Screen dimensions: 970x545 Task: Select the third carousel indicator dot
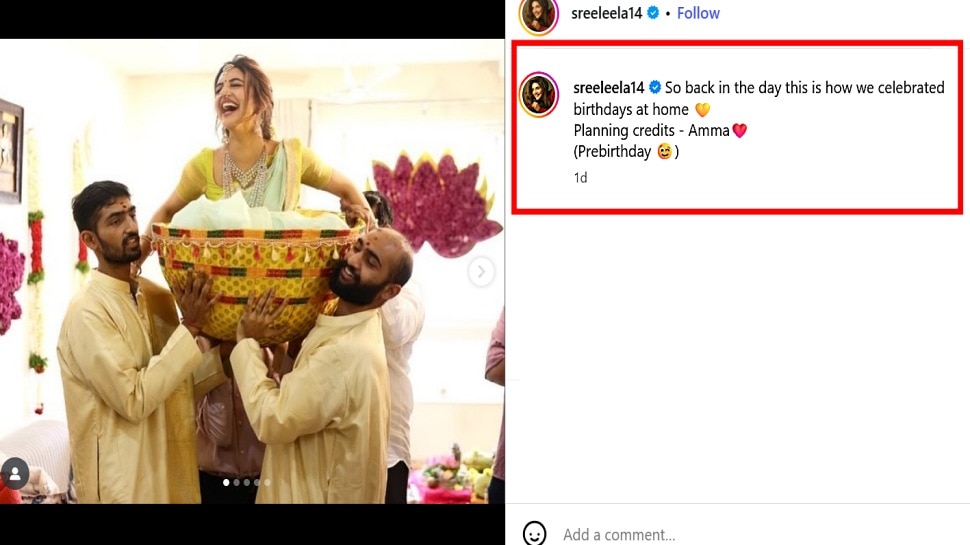click(x=246, y=482)
